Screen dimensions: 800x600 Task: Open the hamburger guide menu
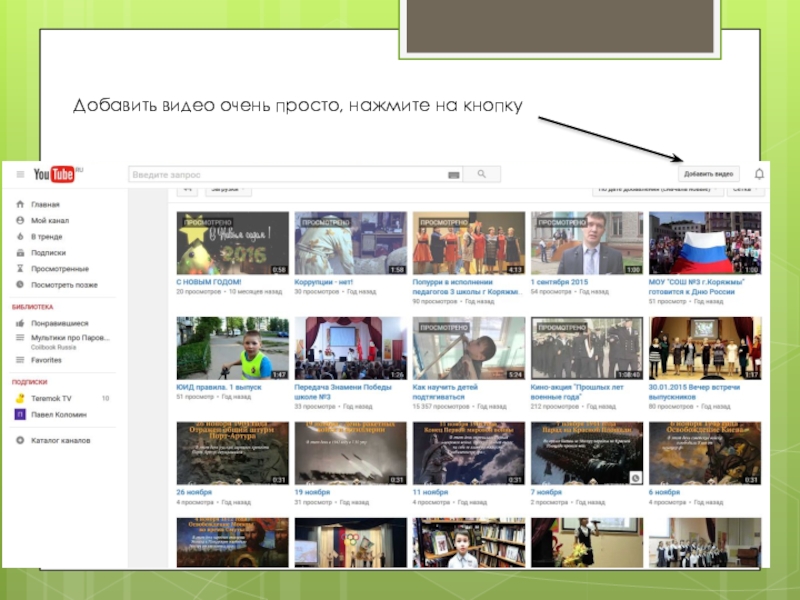click(20, 174)
